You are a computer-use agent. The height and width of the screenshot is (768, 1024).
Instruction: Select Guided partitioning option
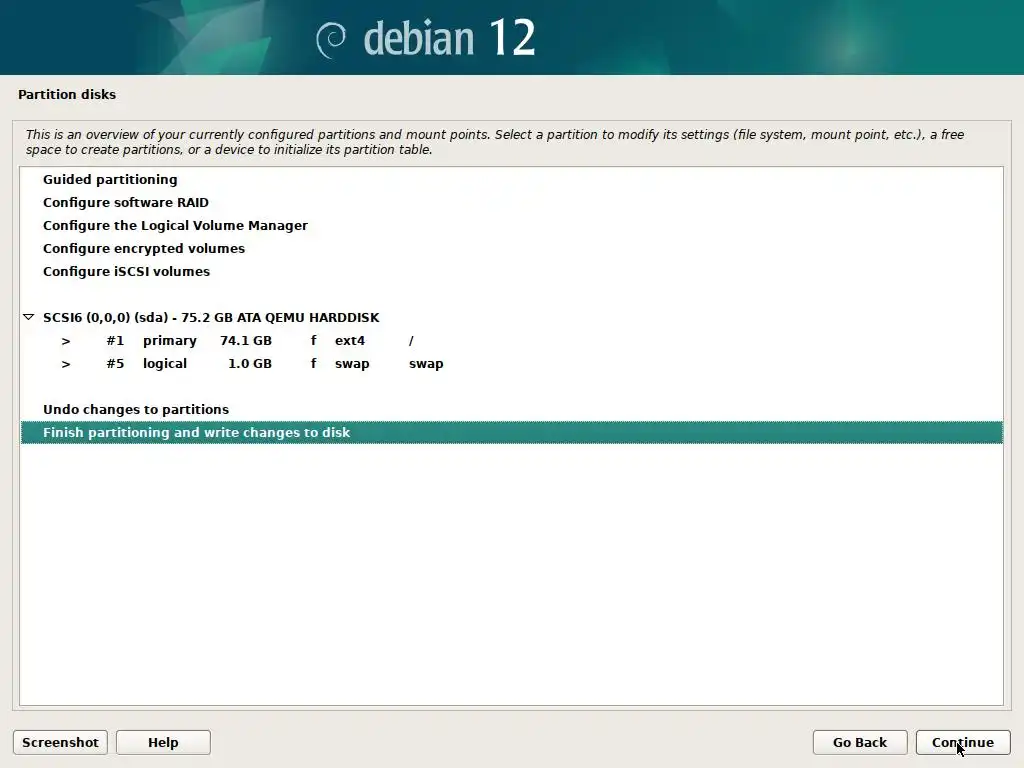click(511, 180)
